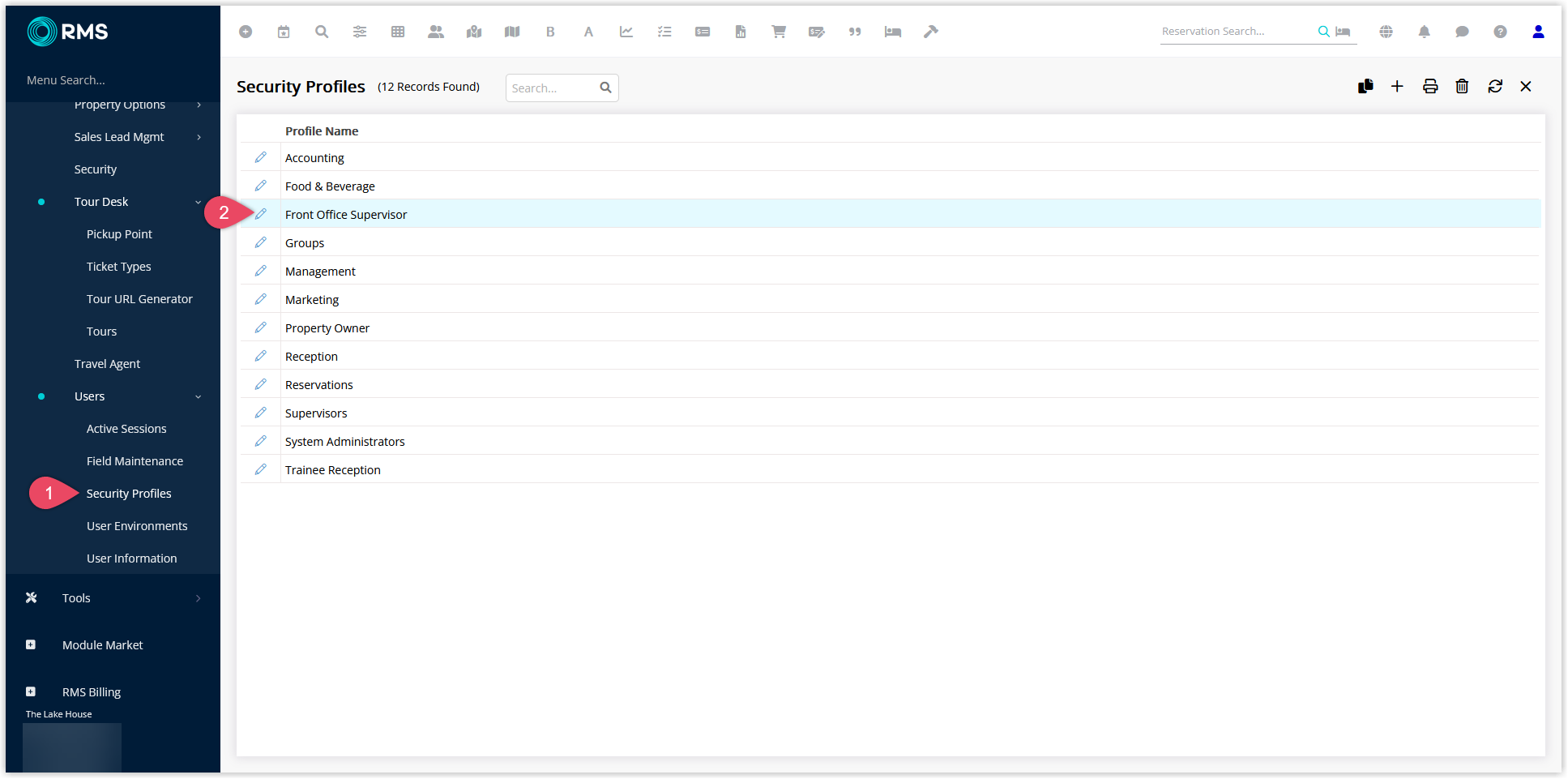Expand the Sales Lead Mgmt submenu arrow
1568x779 pixels.
199,137
